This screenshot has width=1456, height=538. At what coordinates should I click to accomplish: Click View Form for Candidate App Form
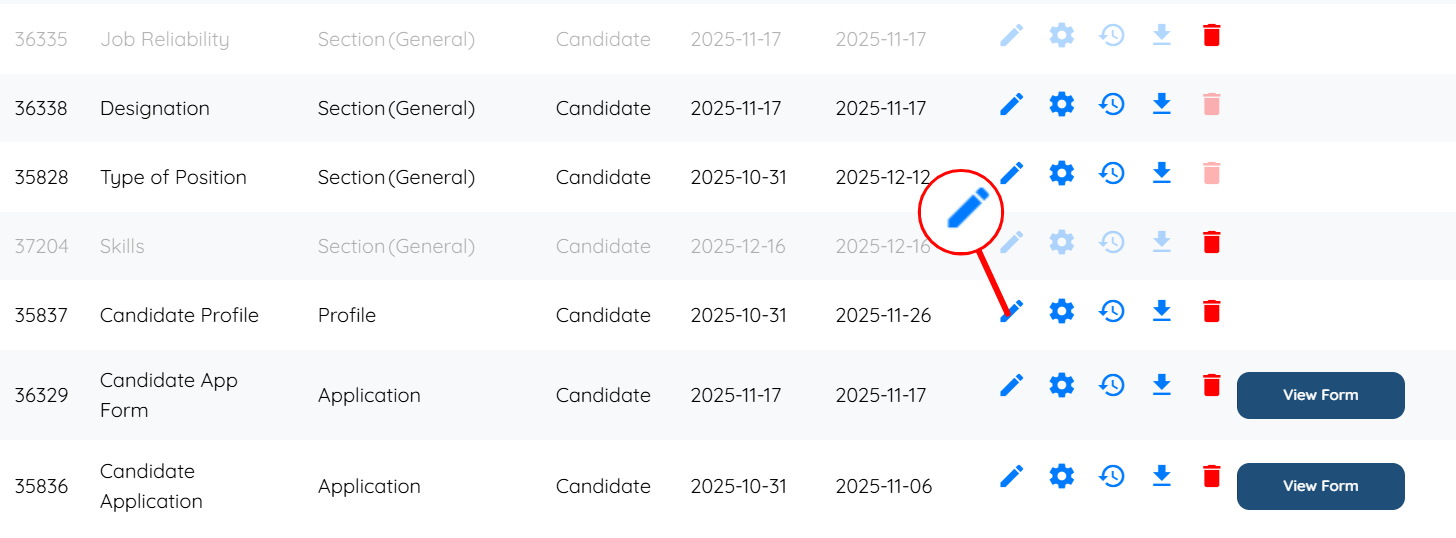[x=1320, y=395]
